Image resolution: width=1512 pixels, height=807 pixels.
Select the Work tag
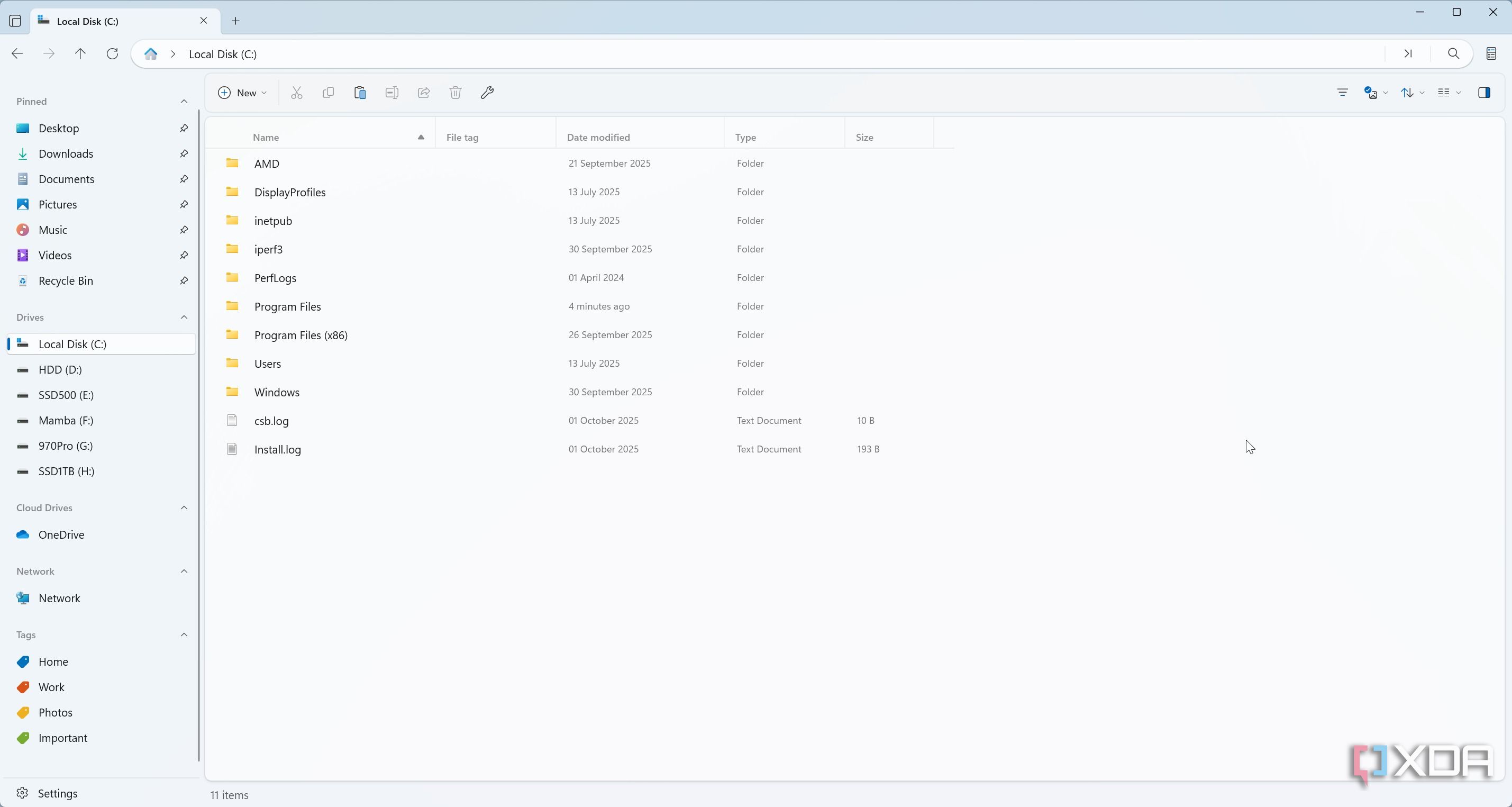click(x=101, y=687)
